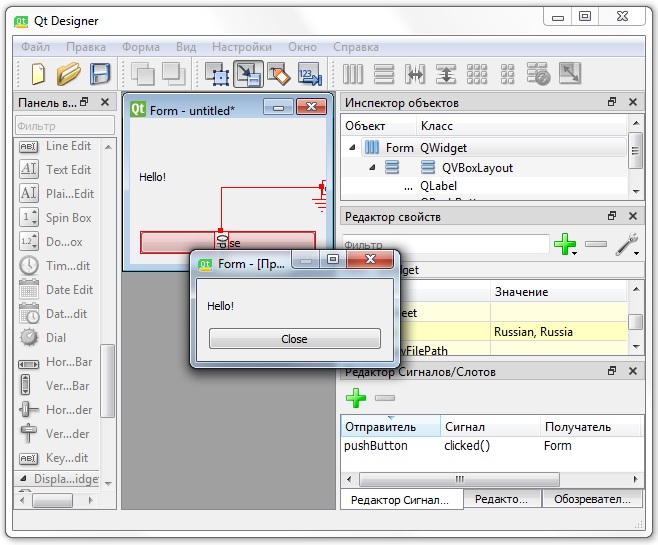Click Russian, Russia property value
The image size is (658, 545).
click(559, 332)
